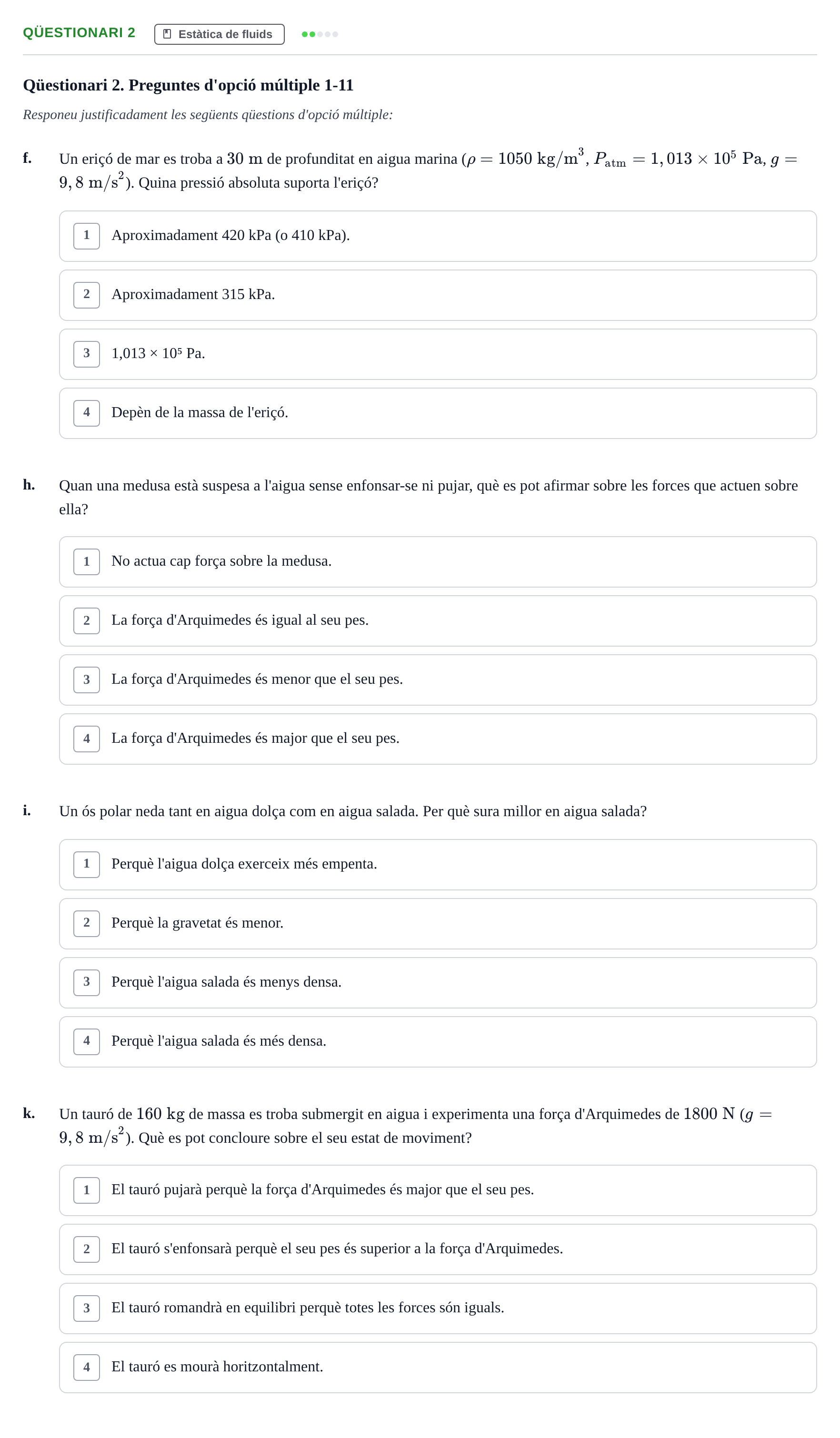This screenshot has width=840, height=1438.
Task: Choose answer 'Aproximadament 315 kPa'
Action: click(438, 295)
